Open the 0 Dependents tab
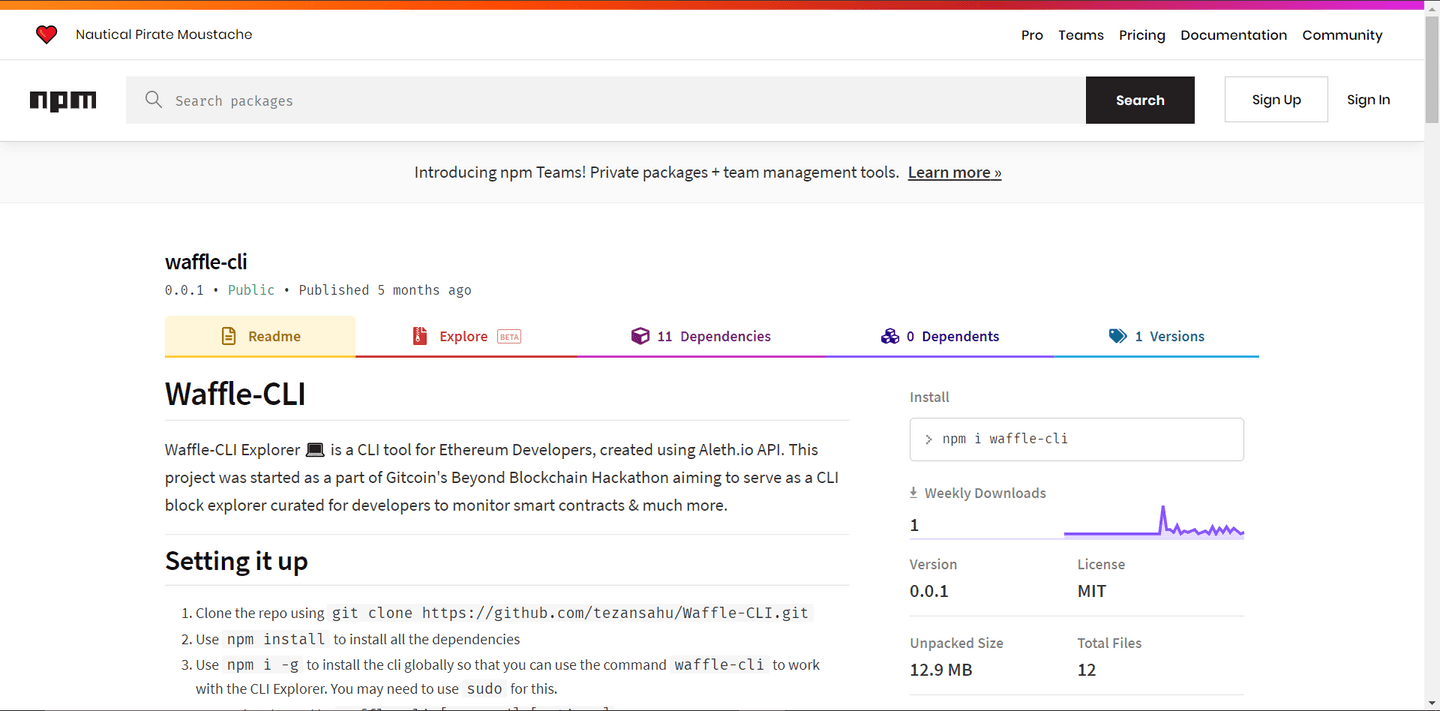This screenshot has width=1440, height=711. [940, 336]
